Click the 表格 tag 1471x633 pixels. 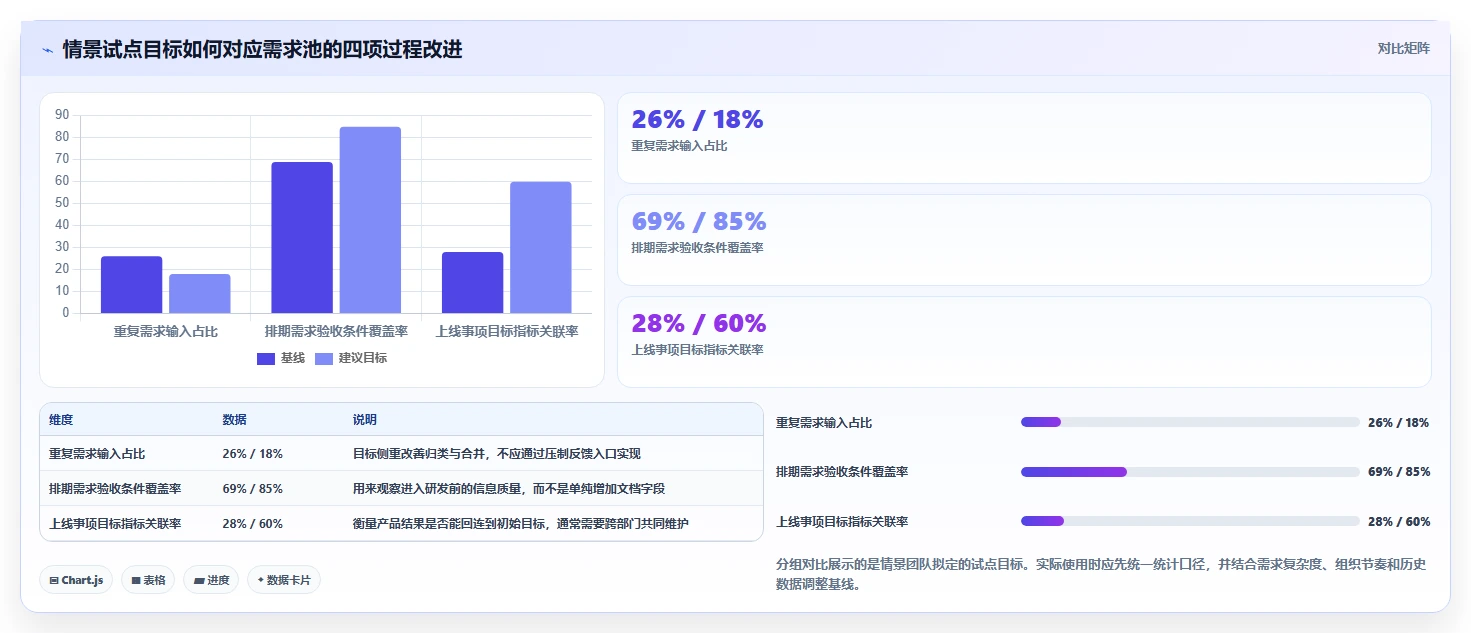point(148,580)
